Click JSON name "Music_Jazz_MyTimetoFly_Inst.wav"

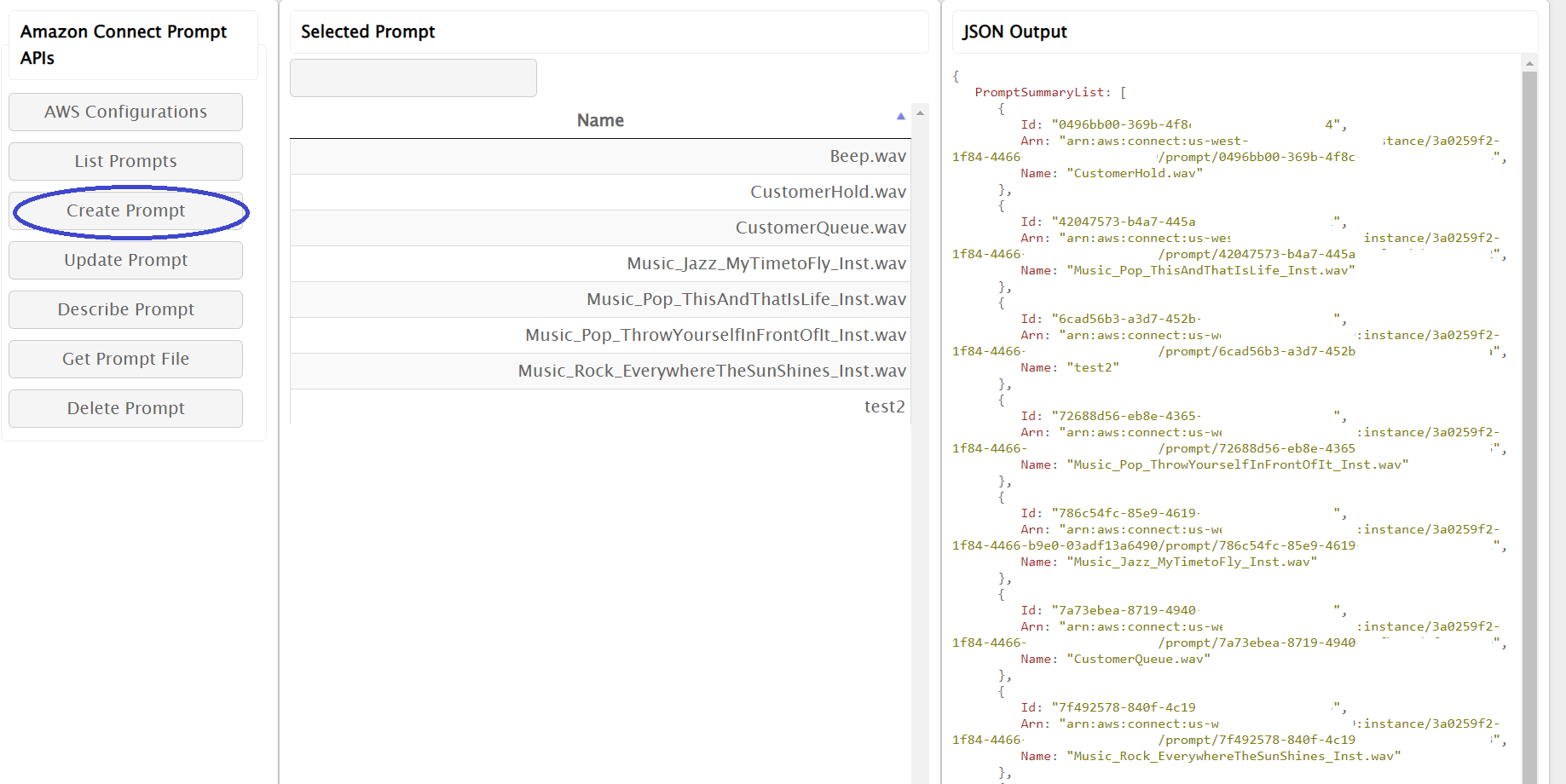pos(1192,562)
